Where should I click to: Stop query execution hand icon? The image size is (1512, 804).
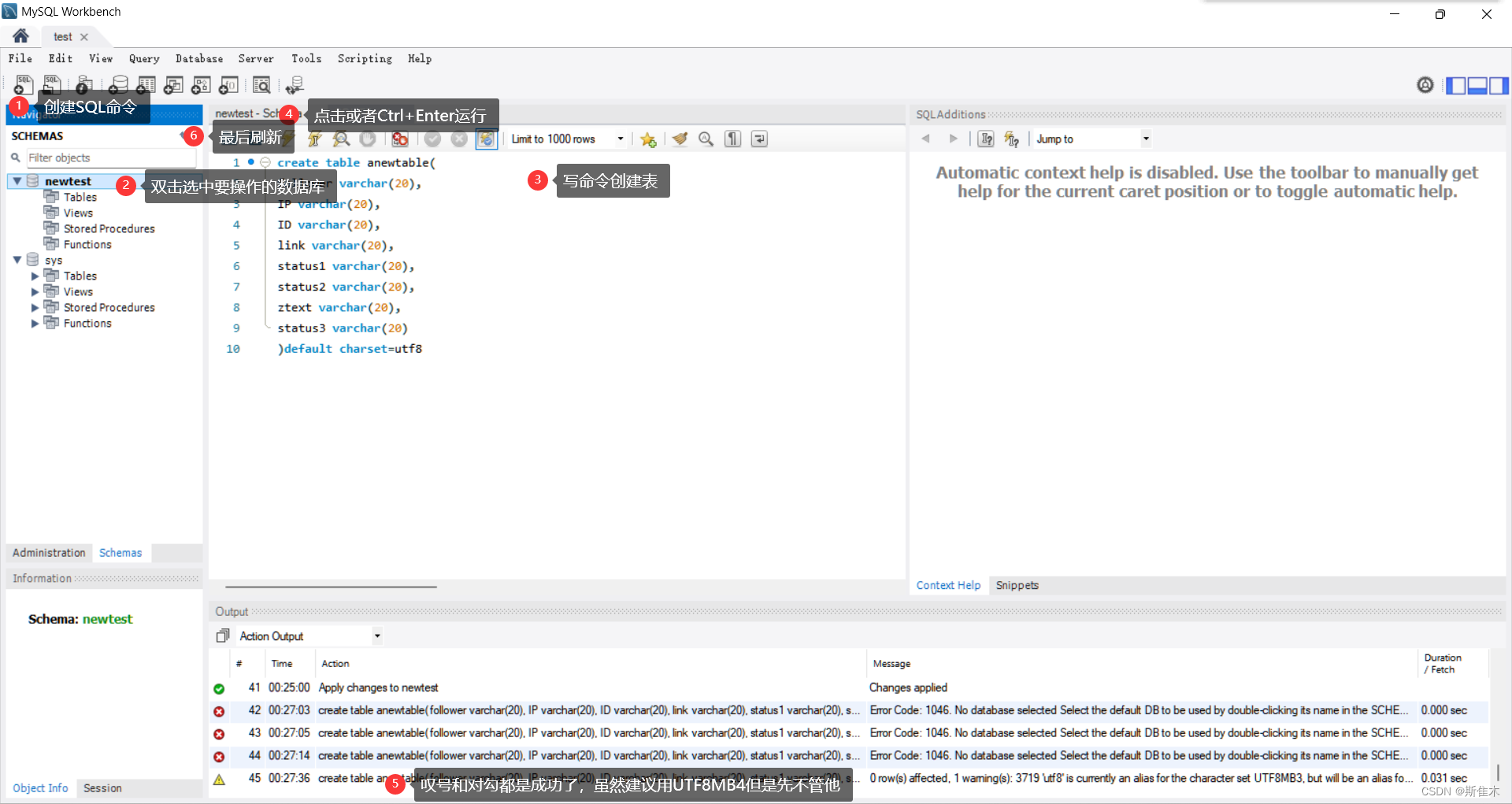[368, 139]
